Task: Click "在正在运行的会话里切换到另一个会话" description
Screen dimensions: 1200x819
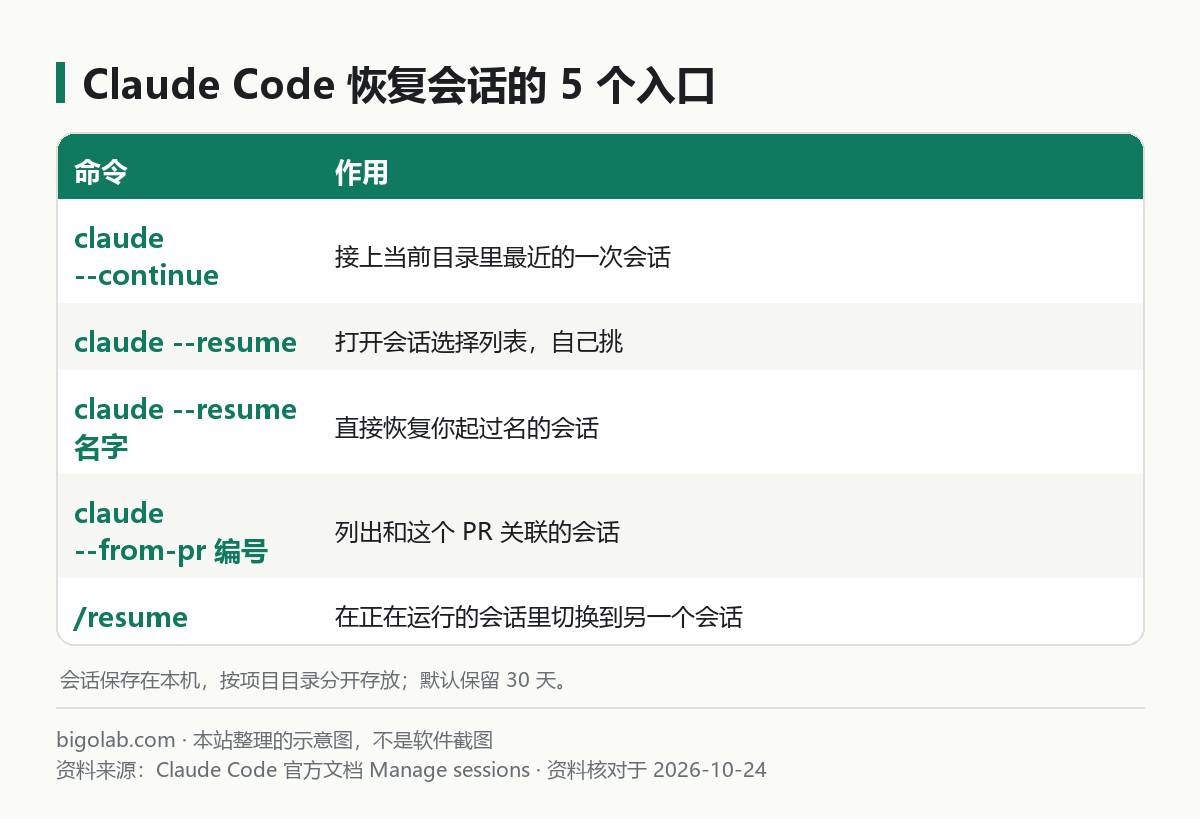Action: click(539, 617)
